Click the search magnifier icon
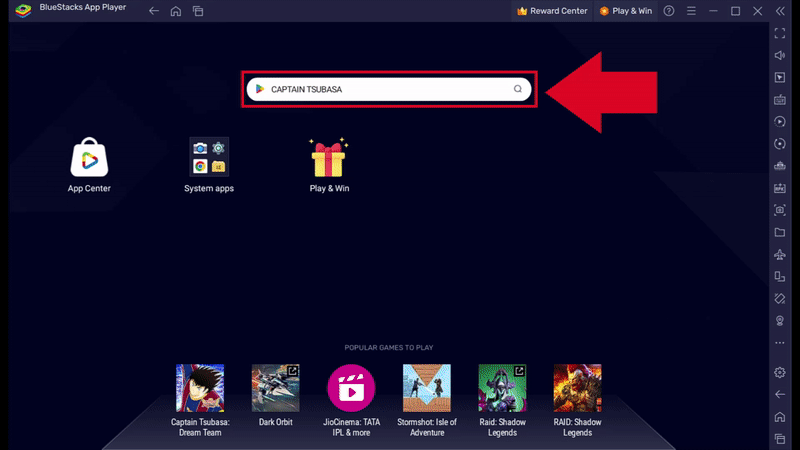The width and height of the screenshot is (800, 450). 518,89
